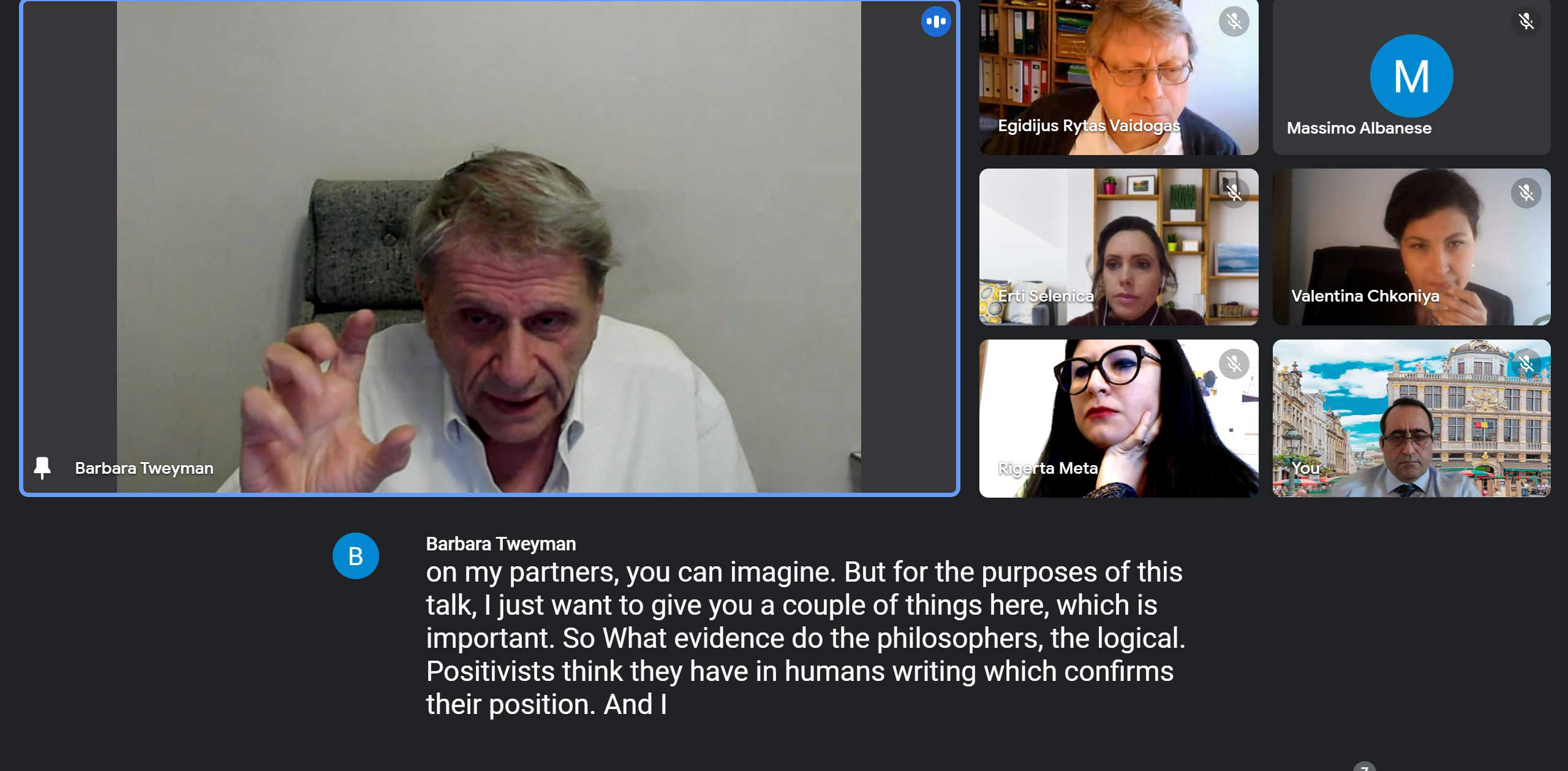Click the speaking indicator icon on main video

(x=936, y=21)
